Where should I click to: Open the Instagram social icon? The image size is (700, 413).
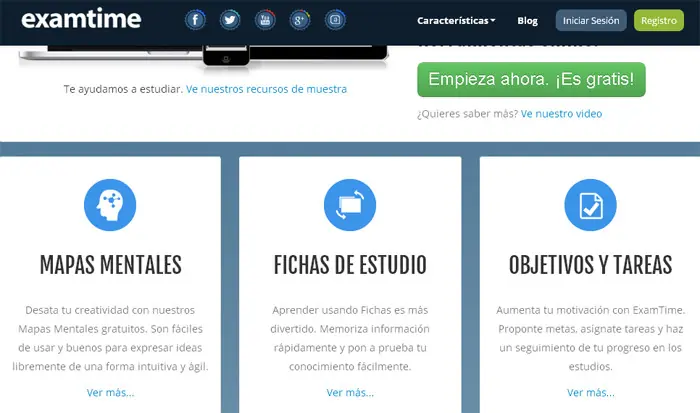[x=335, y=20]
